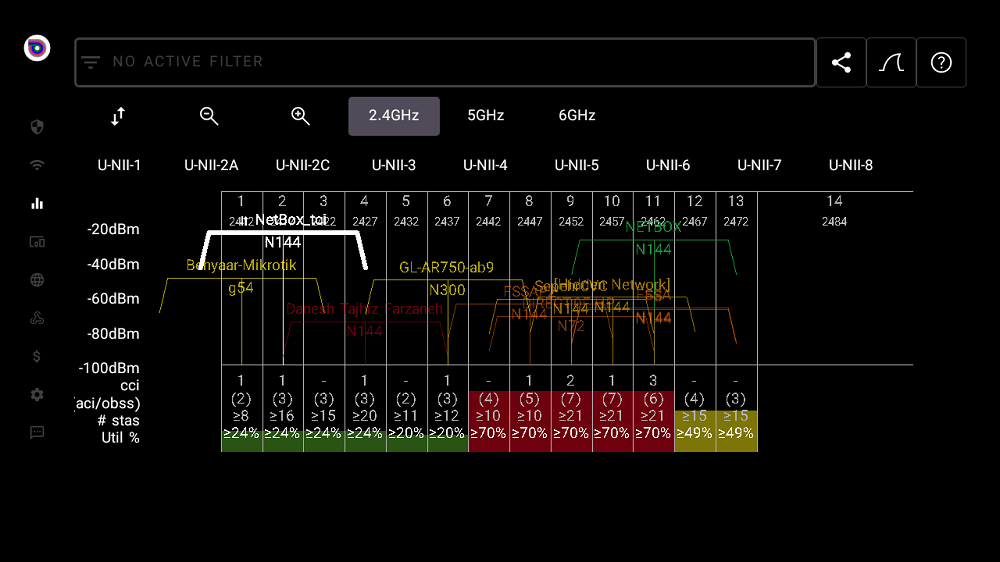This screenshot has width=1000, height=562.
Task: Select the U-NII-3 band label
Action: (x=394, y=165)
